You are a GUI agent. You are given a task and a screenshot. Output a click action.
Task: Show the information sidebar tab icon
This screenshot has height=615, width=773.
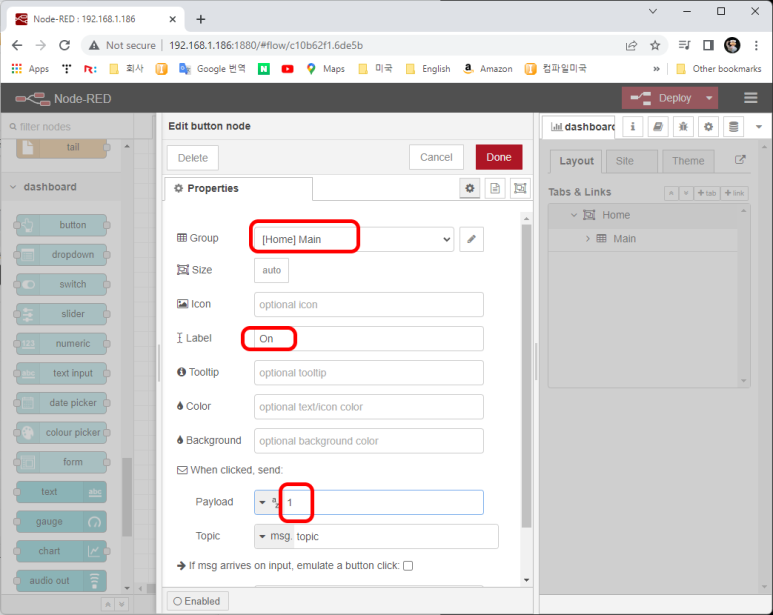click(x=632, y=127)
